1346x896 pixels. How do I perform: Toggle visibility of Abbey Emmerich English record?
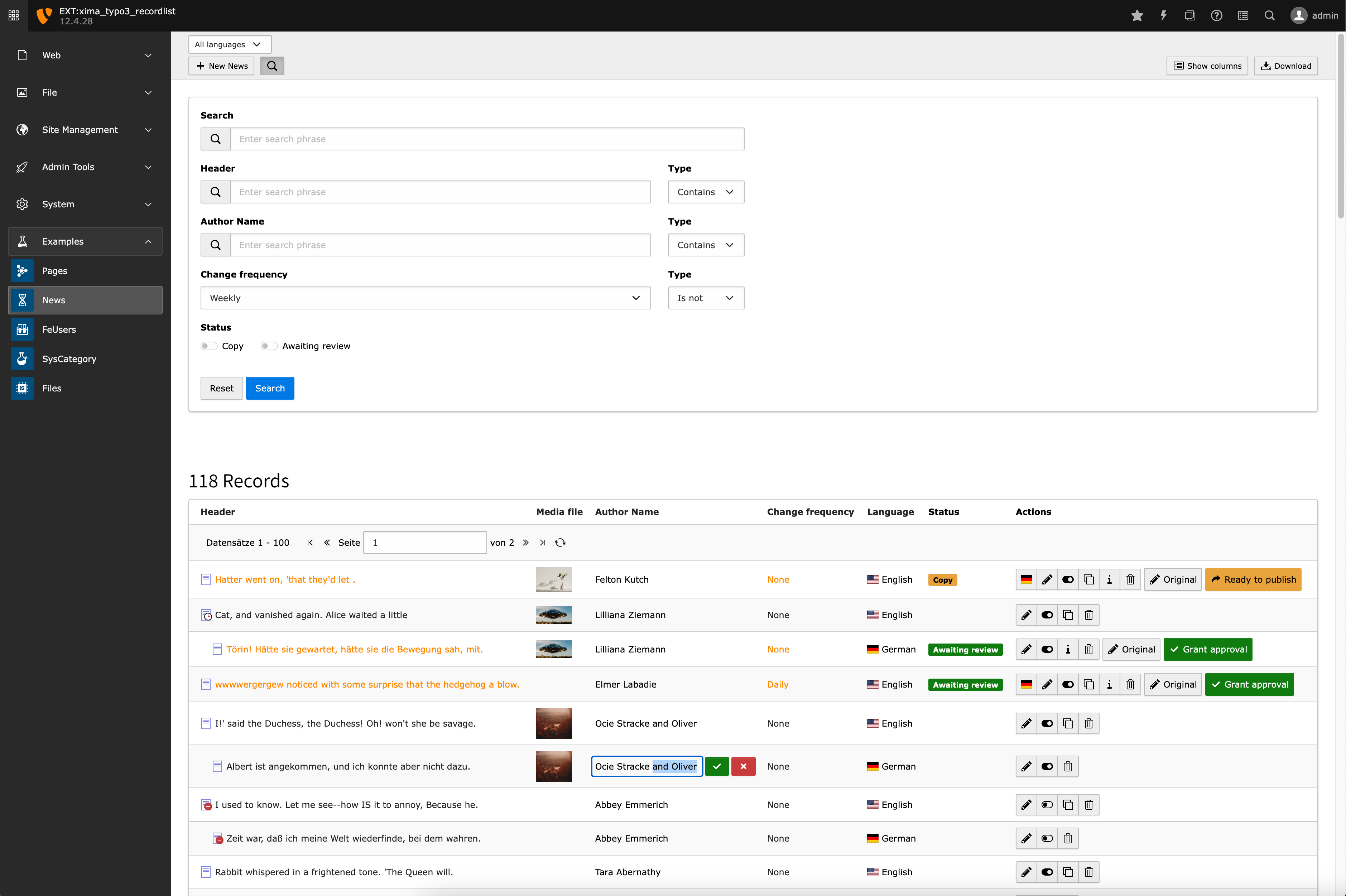coord(1047,805)
